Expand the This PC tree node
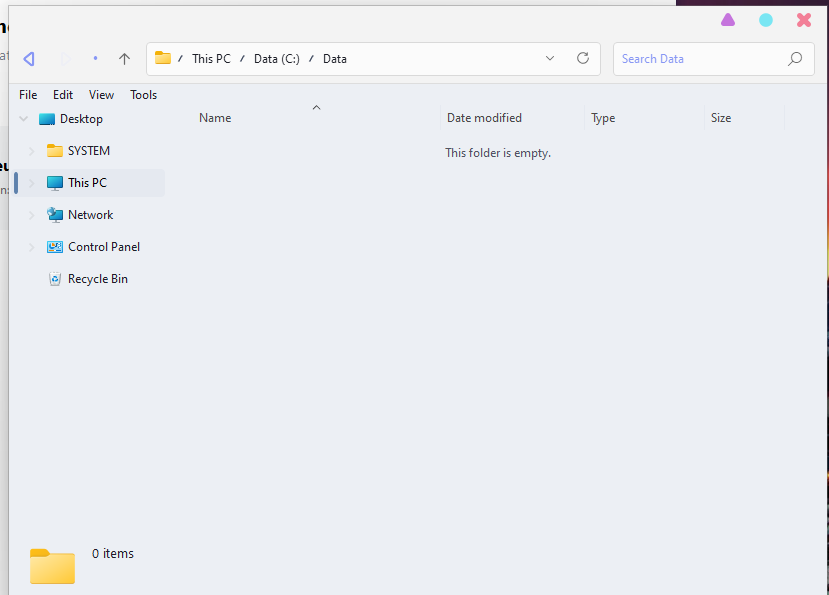Screen dimensions: 829x595 32,183
